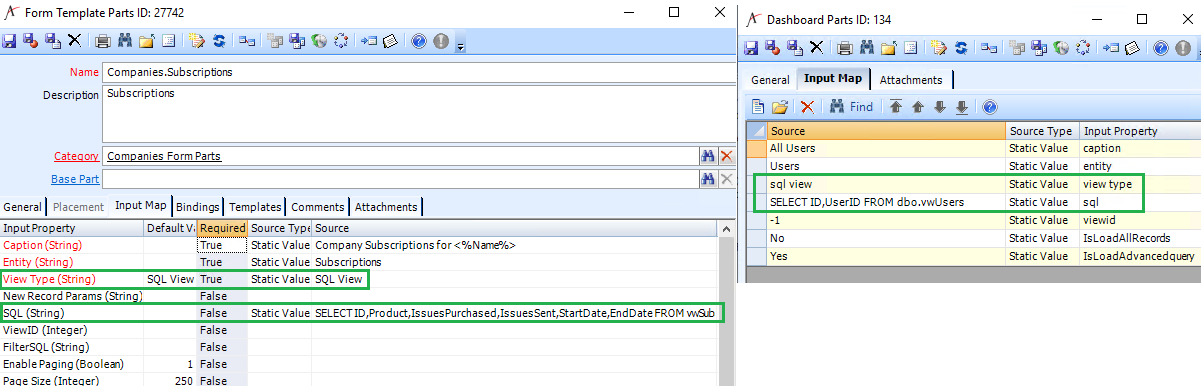Click New document icon in Input Map toolbar
This screenshot has height=386, width=1201.
coord(758,107)
